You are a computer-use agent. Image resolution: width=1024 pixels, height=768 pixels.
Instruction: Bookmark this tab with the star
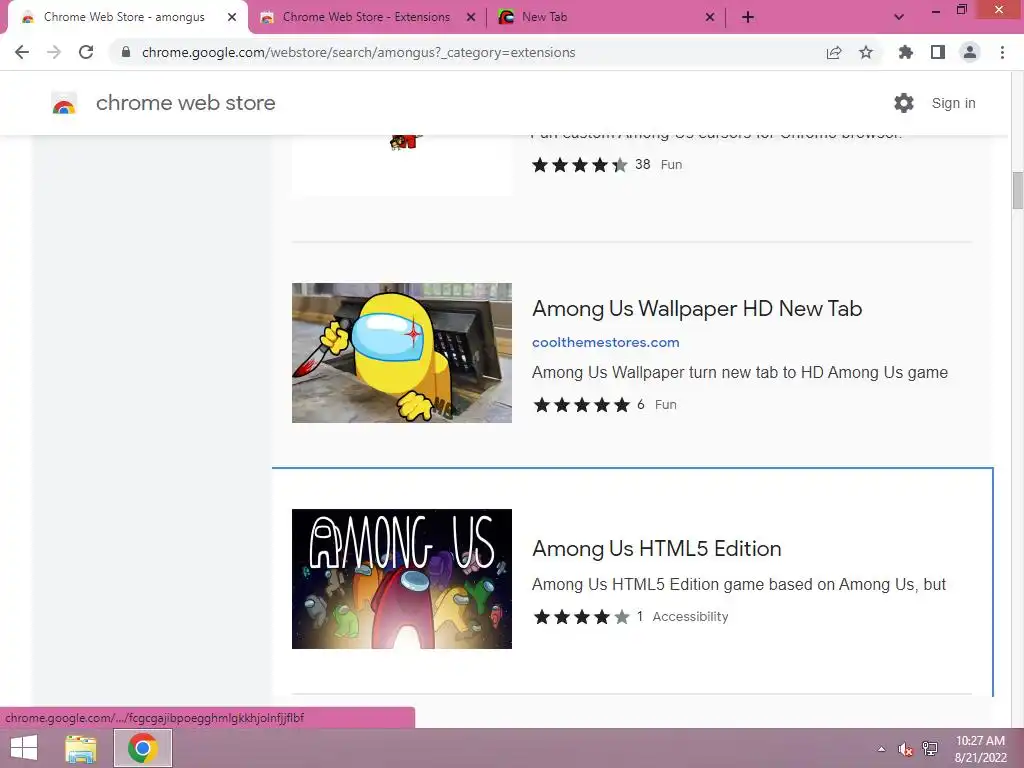click(866, 52)
